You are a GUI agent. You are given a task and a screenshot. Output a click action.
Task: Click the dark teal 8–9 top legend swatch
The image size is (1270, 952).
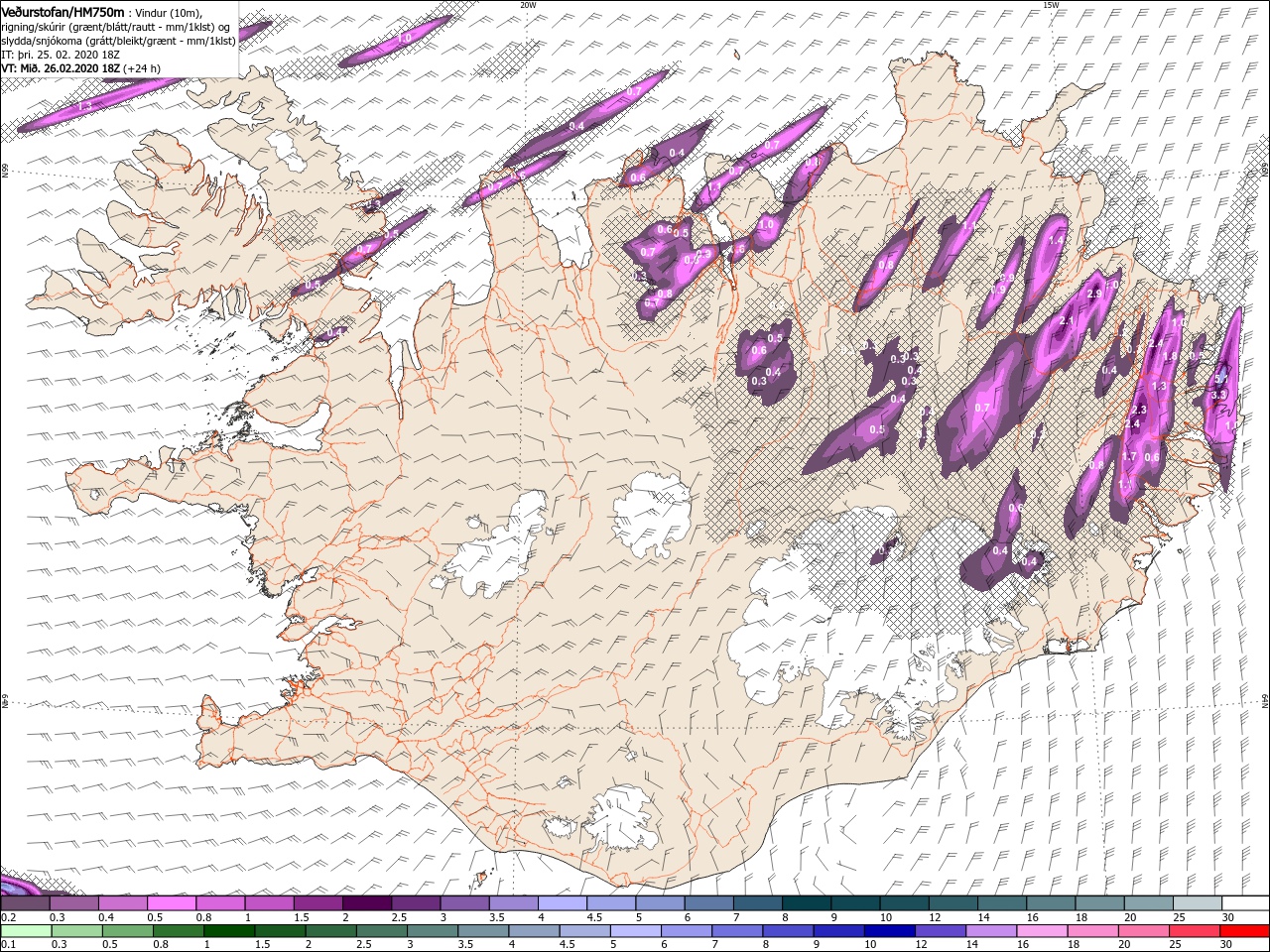tap(806, 902)
